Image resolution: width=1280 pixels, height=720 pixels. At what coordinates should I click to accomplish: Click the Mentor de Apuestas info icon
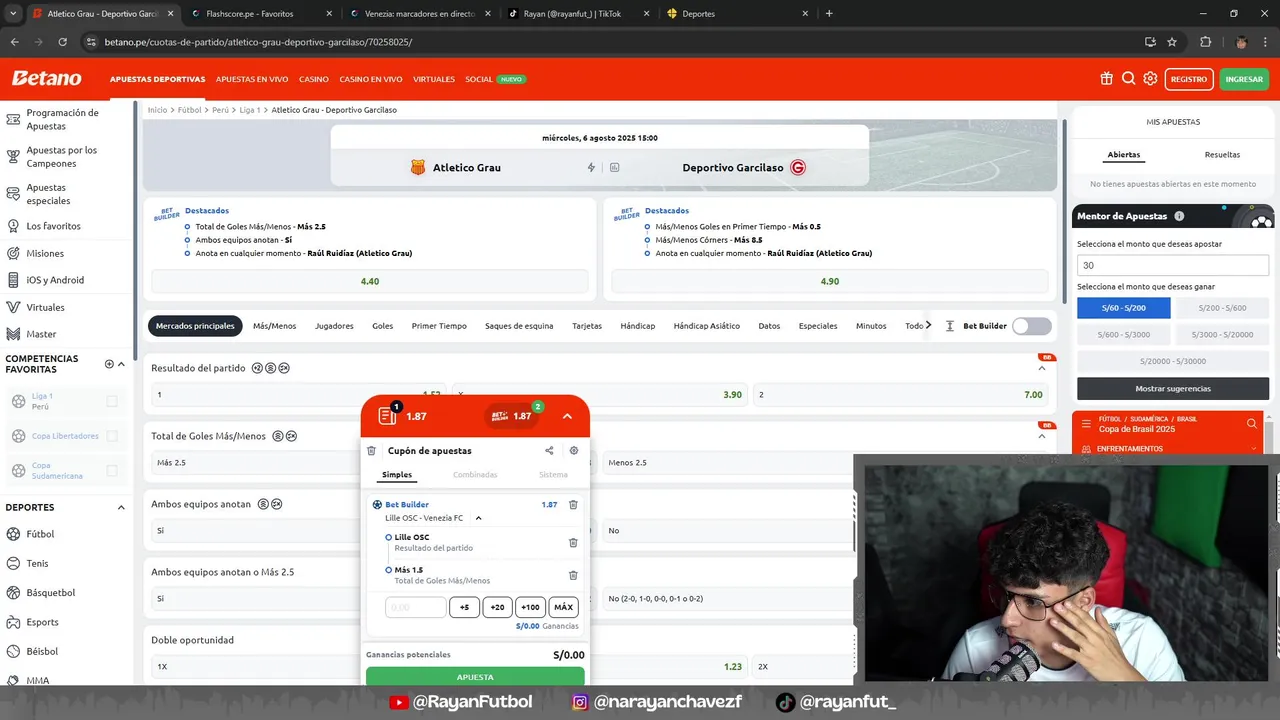pyautogui.click(x=1179, y=216)
